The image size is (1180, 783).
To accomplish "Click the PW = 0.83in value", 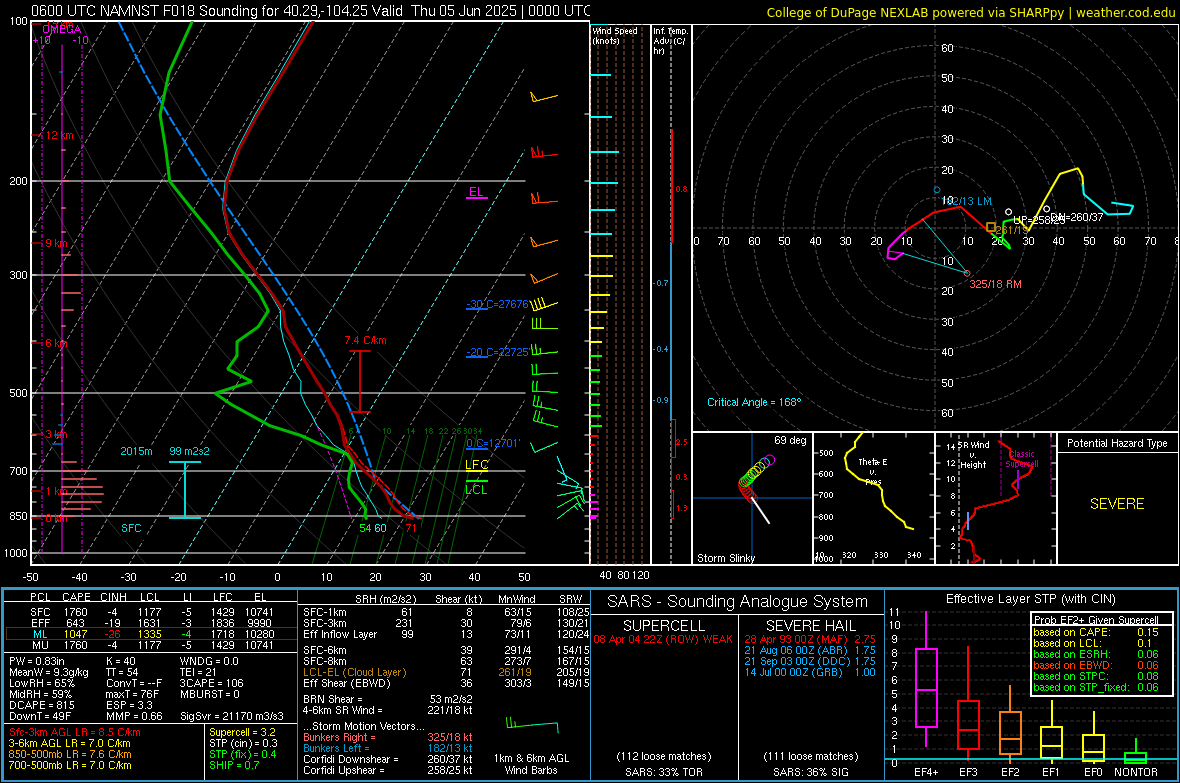I will pyautogui.click(x=37, y=661).
